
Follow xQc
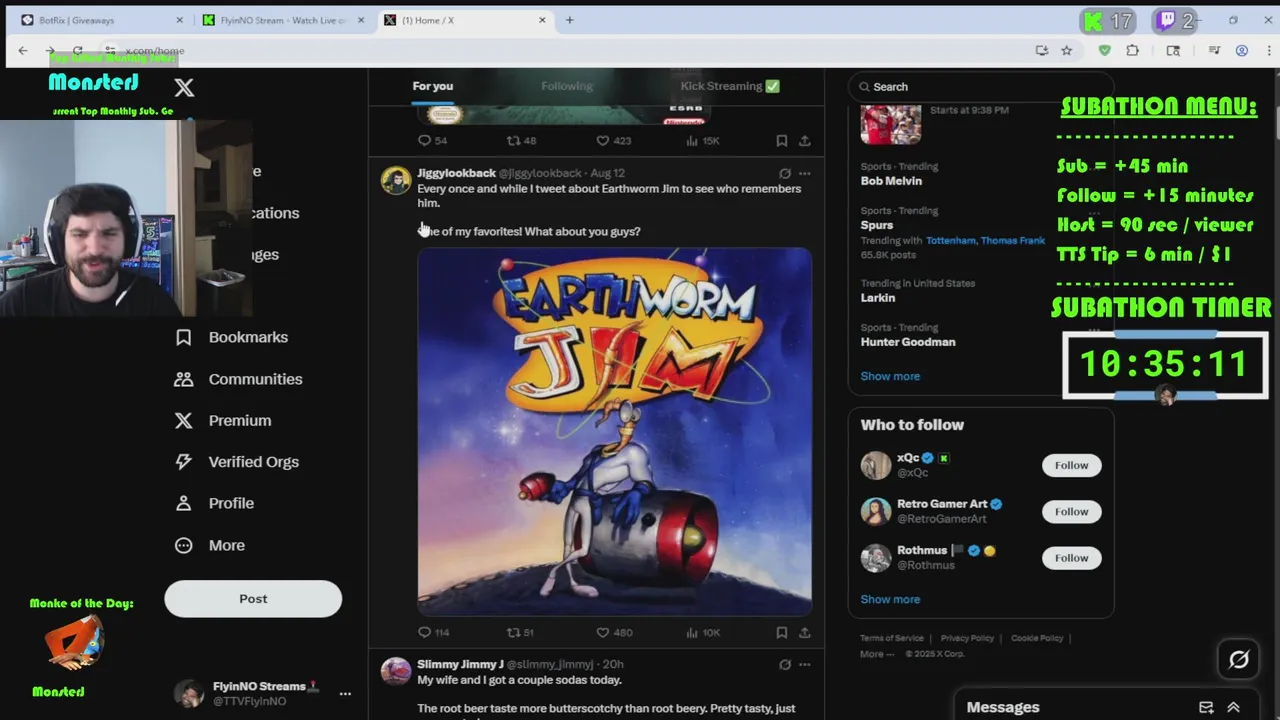[1071, 465]
